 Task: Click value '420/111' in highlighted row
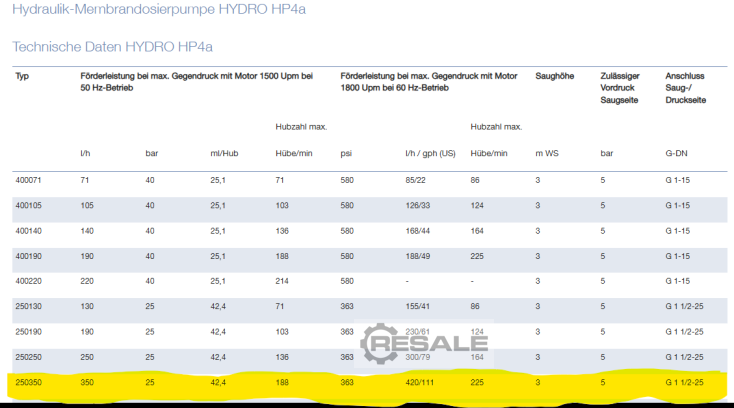[419, 382]
